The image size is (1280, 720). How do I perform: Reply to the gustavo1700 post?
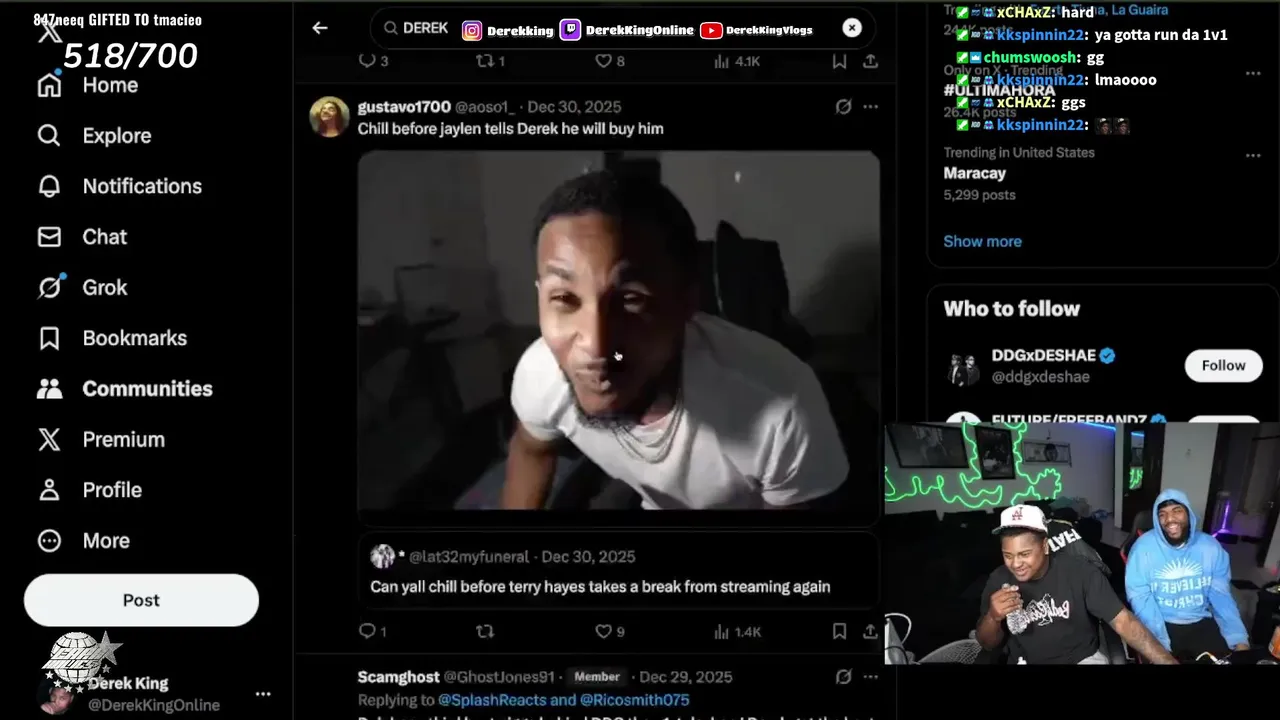367,631
